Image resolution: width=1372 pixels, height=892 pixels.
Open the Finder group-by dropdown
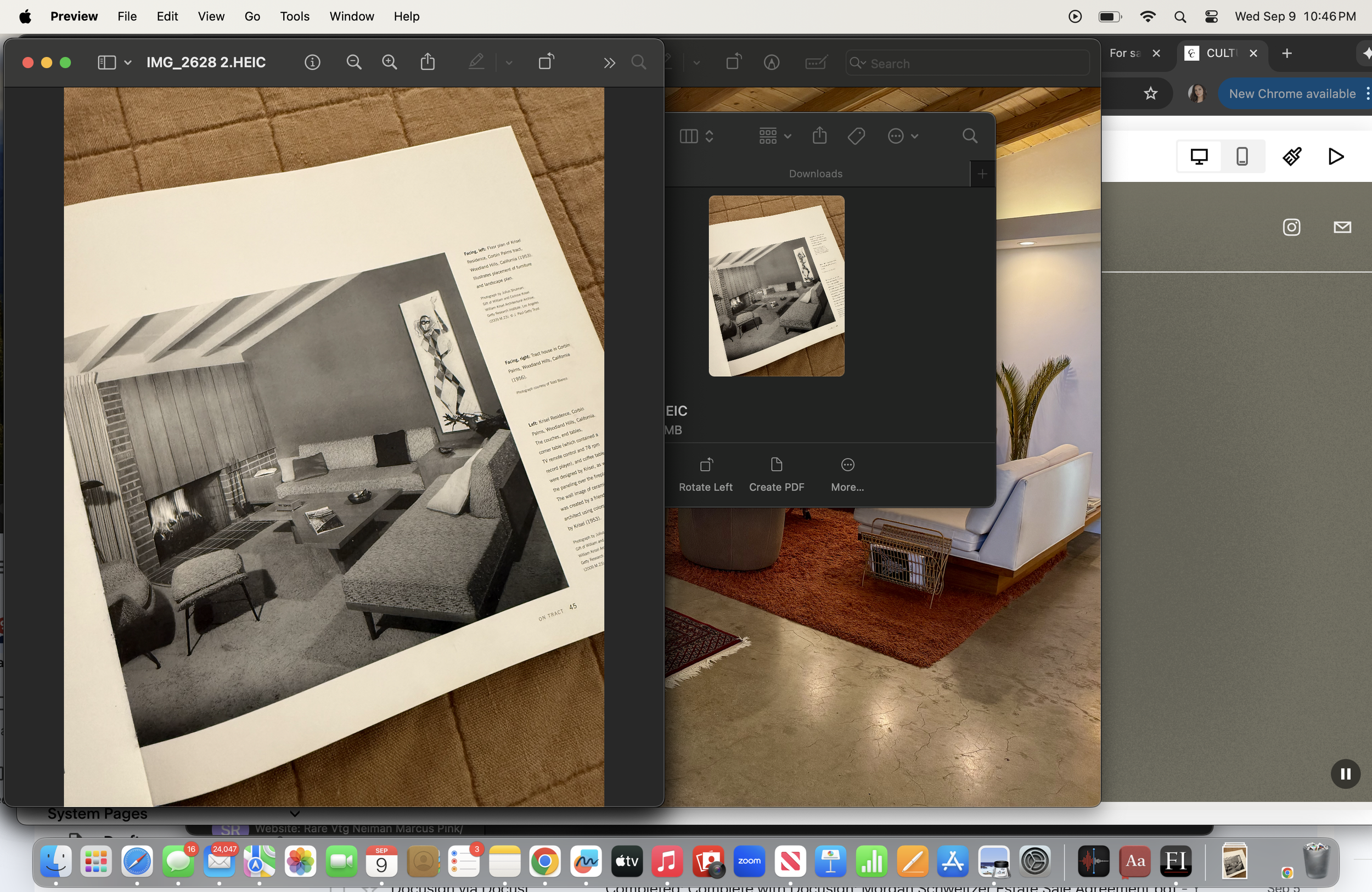coord(774,136)
